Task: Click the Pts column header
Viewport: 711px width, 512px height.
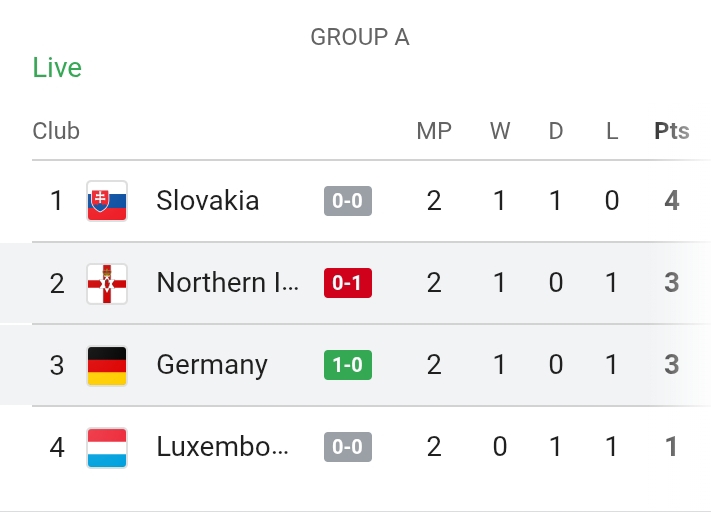Action: click(672, 131)
